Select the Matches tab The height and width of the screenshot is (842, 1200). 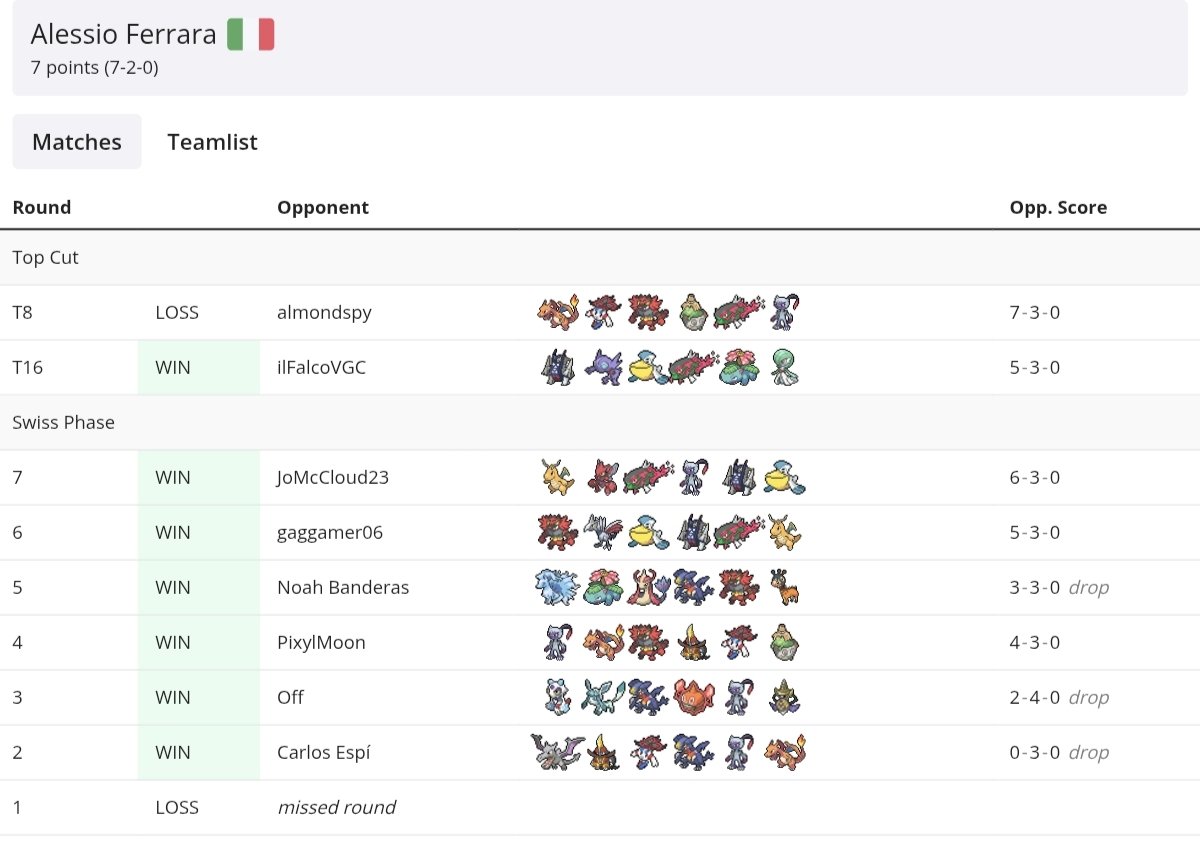[77, 142]
